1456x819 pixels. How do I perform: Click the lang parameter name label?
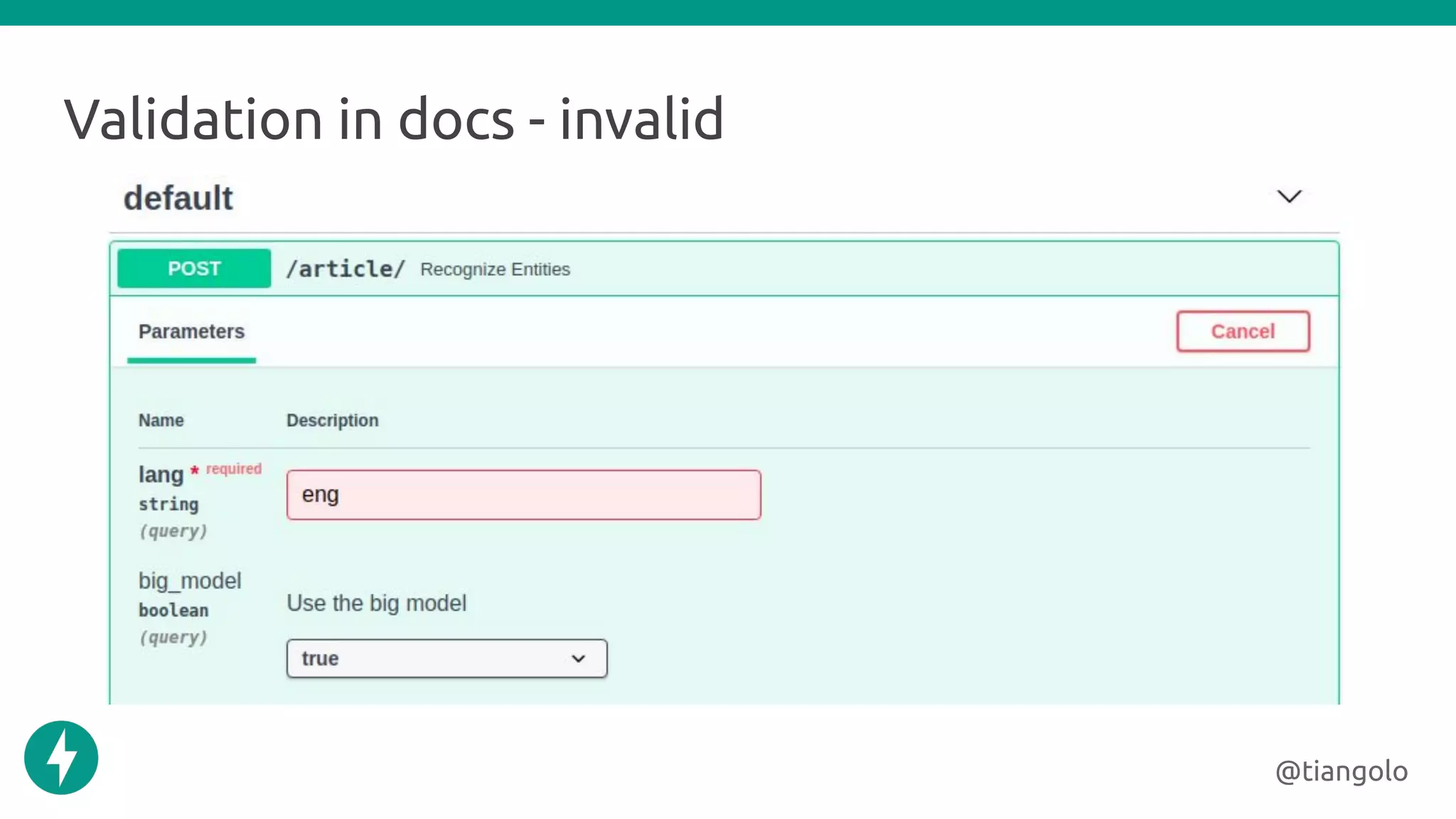[161, 474]
